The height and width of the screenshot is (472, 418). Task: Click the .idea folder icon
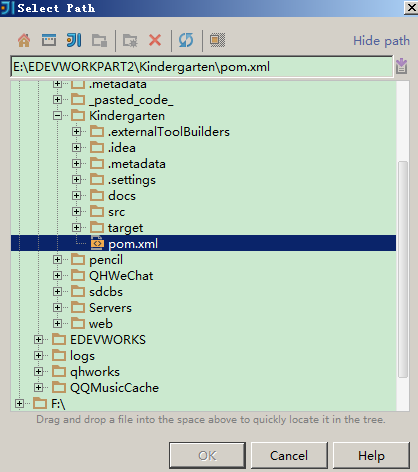(97, 147)
